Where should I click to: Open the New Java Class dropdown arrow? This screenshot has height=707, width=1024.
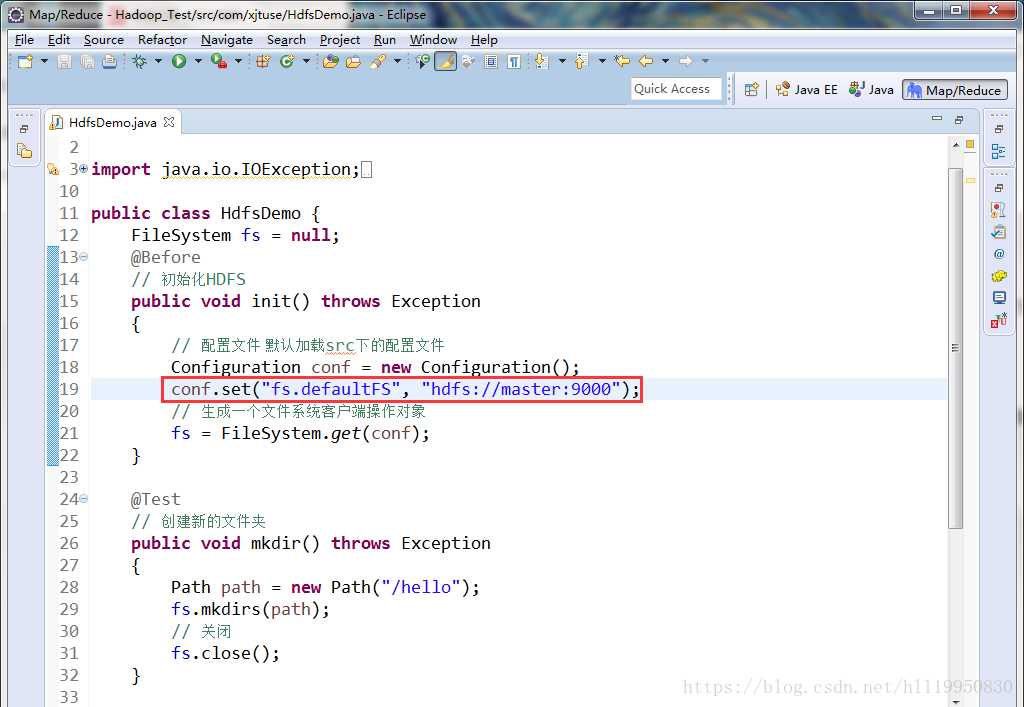(306, 61)
